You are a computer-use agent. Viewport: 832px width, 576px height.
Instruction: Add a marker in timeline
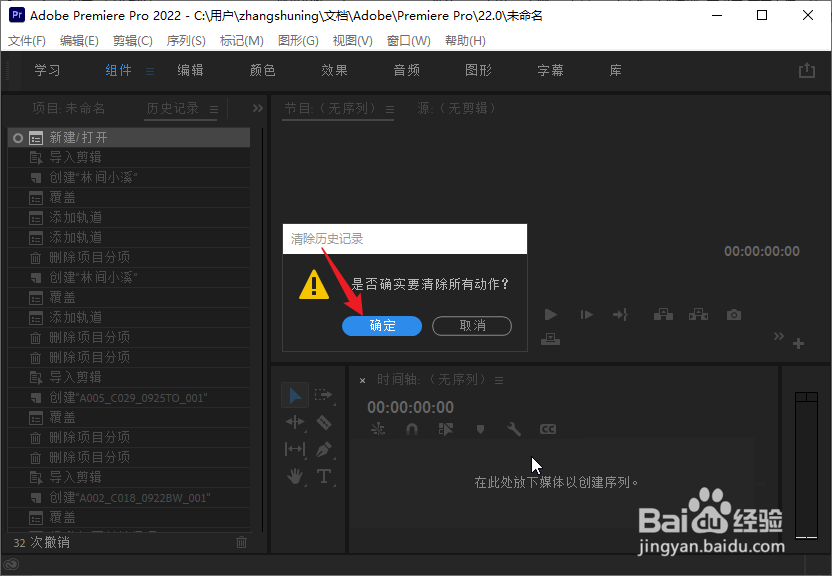(480, 429)
